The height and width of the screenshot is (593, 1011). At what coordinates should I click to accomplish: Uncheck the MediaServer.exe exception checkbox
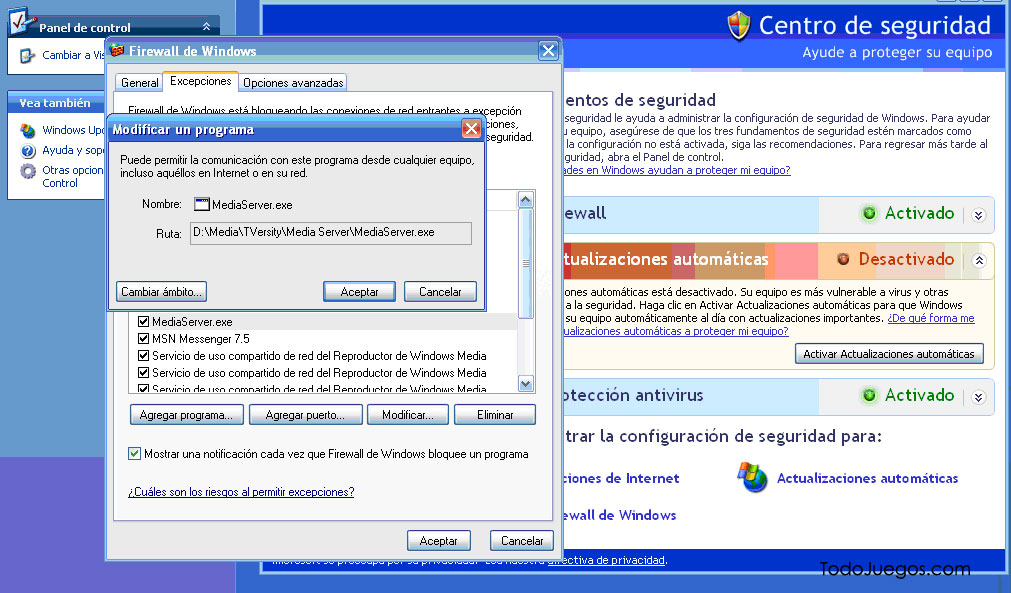tap(144, 322)
